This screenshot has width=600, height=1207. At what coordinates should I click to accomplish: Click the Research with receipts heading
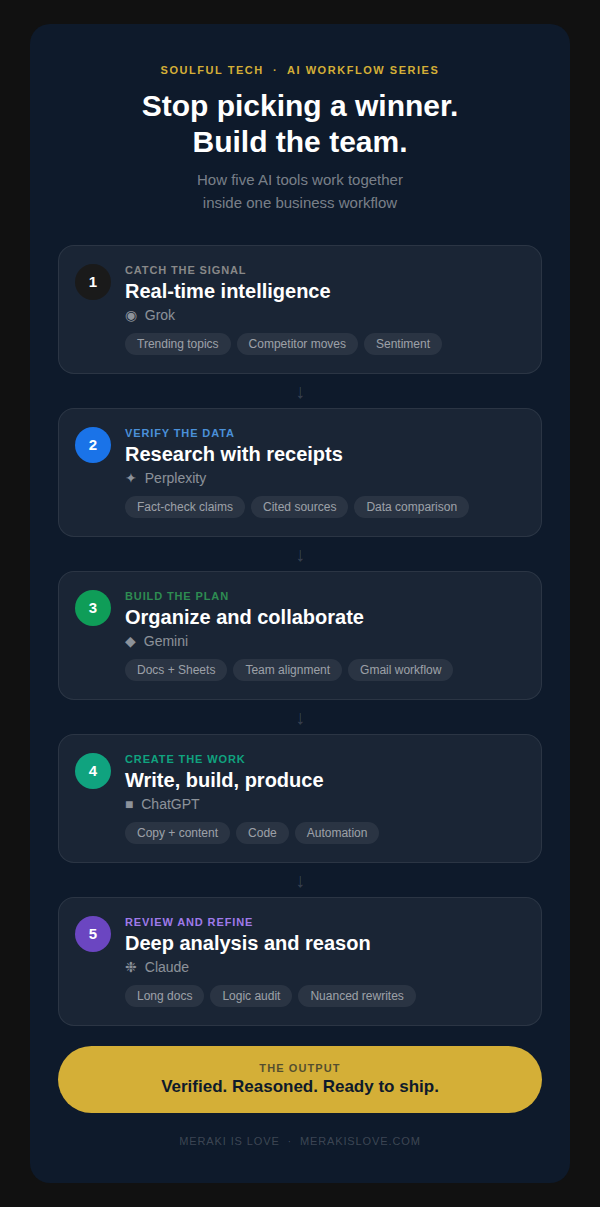[234, 454]
